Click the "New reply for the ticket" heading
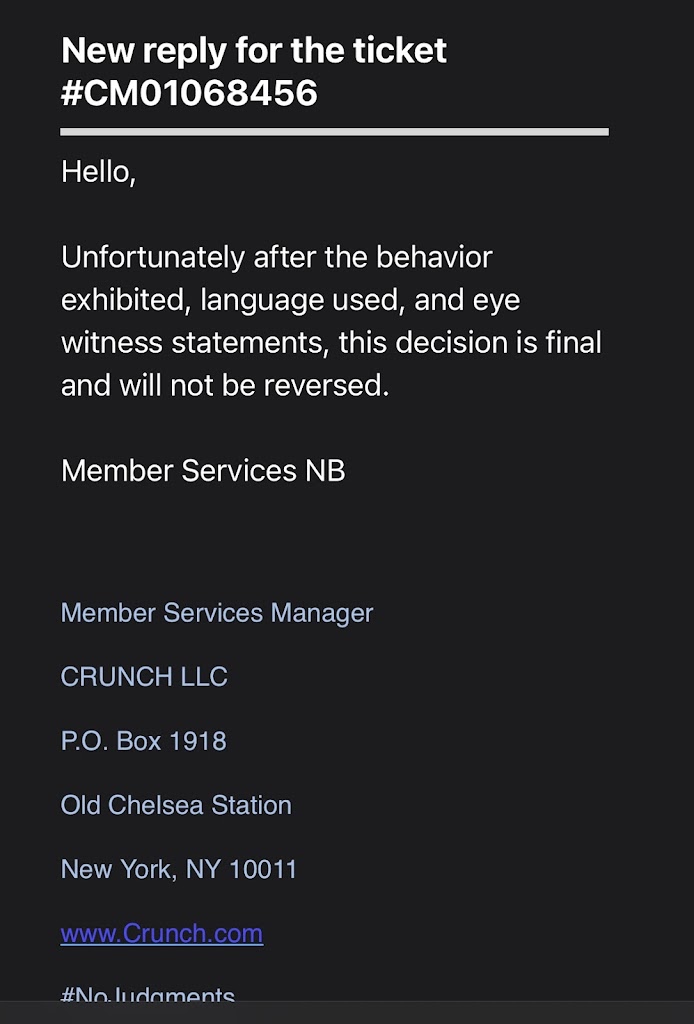This screenshot has width=694, height=1024. 254,50
